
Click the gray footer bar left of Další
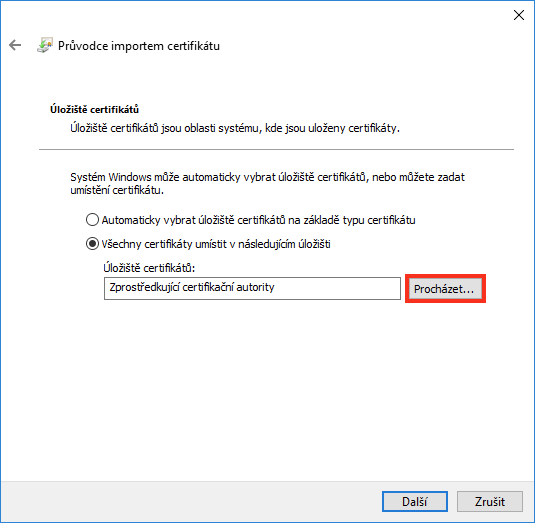191,502
